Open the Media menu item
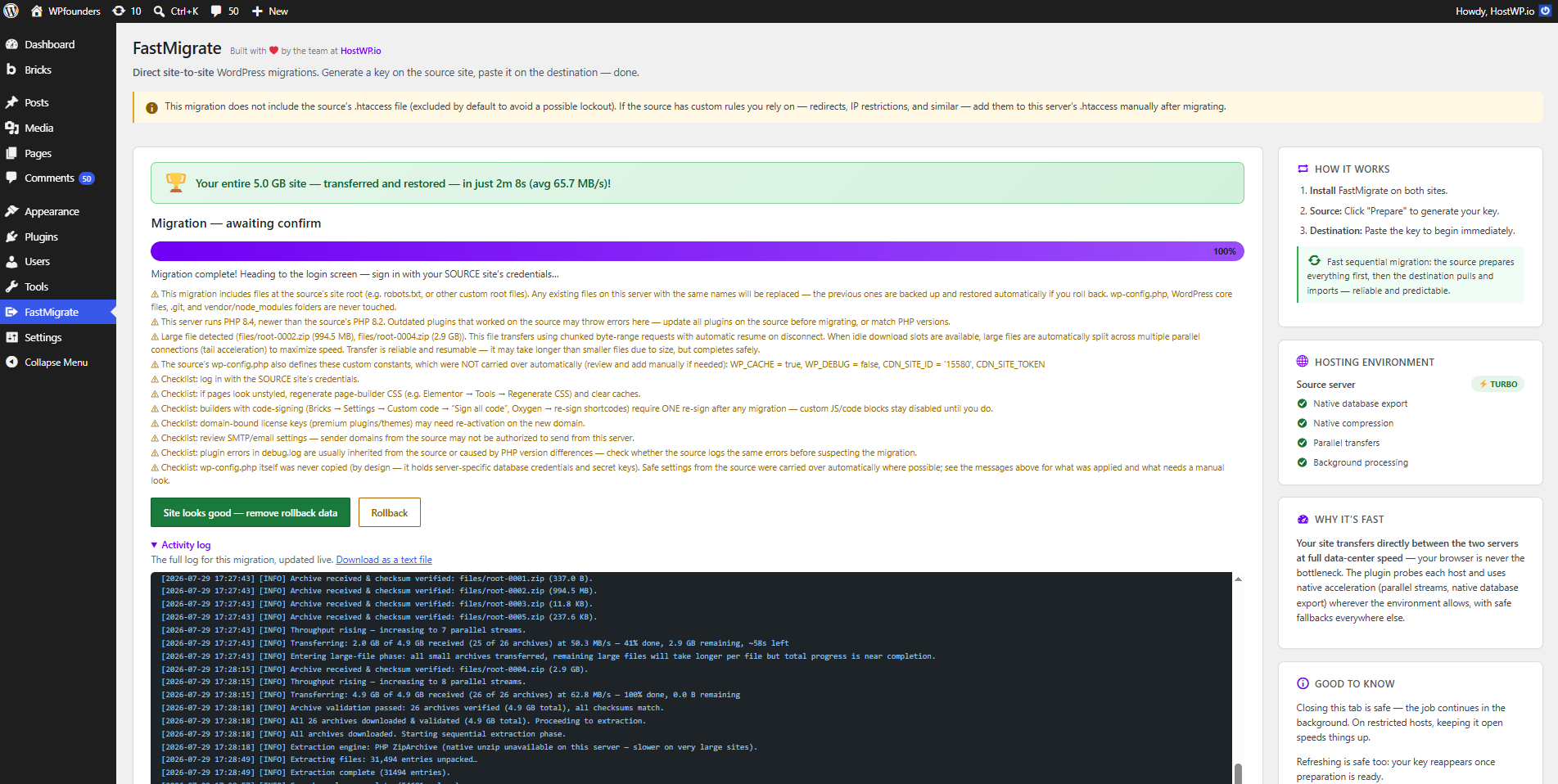 tap(38, 128)
